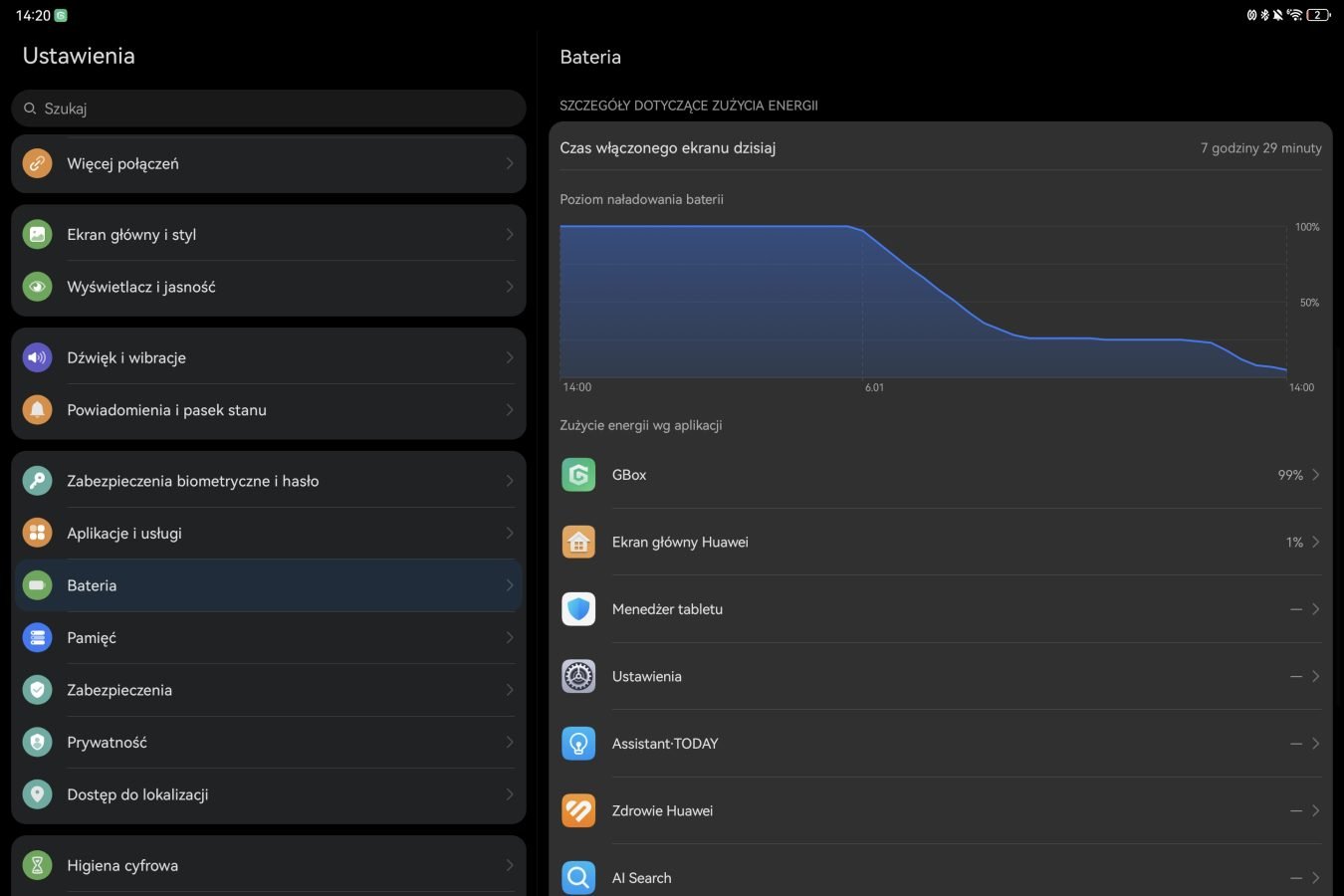Click chevron on Więcej połączeń row

510,163
